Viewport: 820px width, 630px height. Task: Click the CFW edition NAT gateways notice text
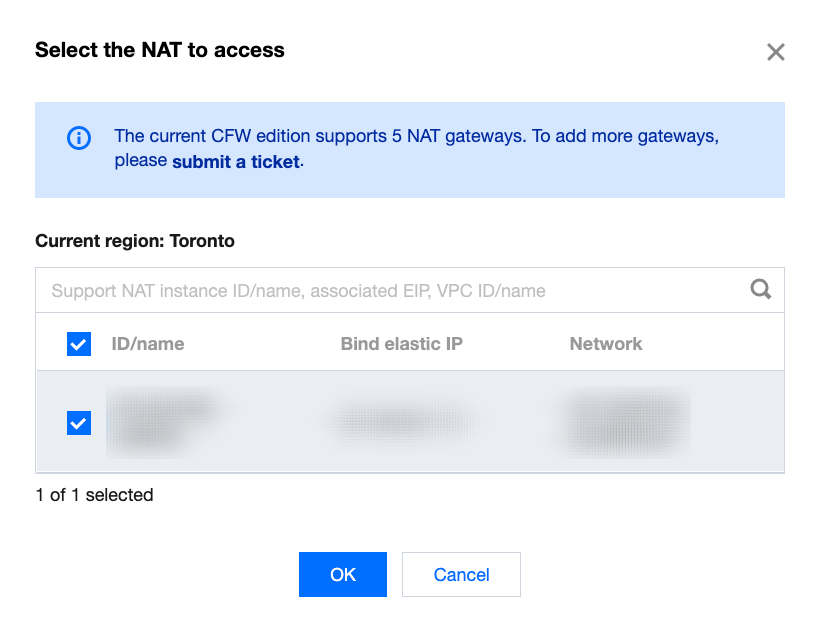(416, 136)
